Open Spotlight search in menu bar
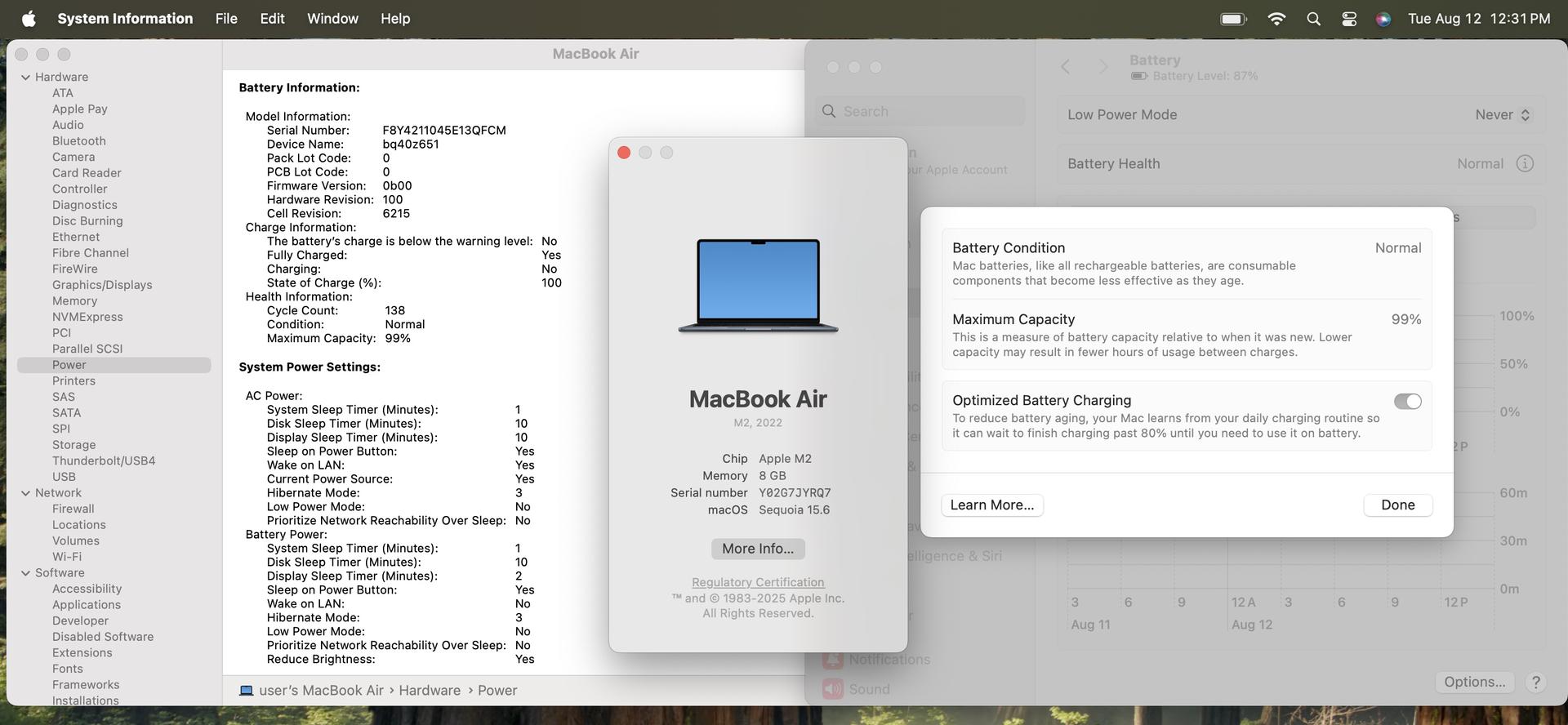The width and height of the screenshot is (1568, 725). (x=1313, y=19)
